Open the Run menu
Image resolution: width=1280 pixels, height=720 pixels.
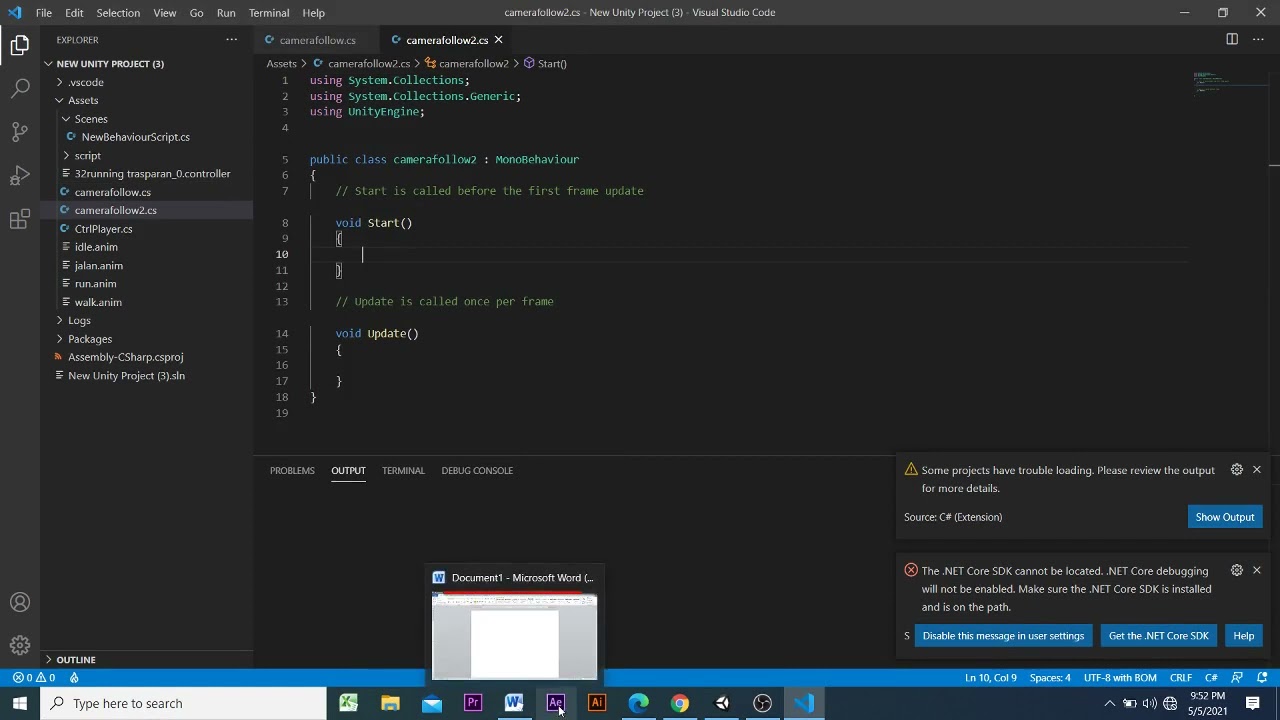click(226, 12)
